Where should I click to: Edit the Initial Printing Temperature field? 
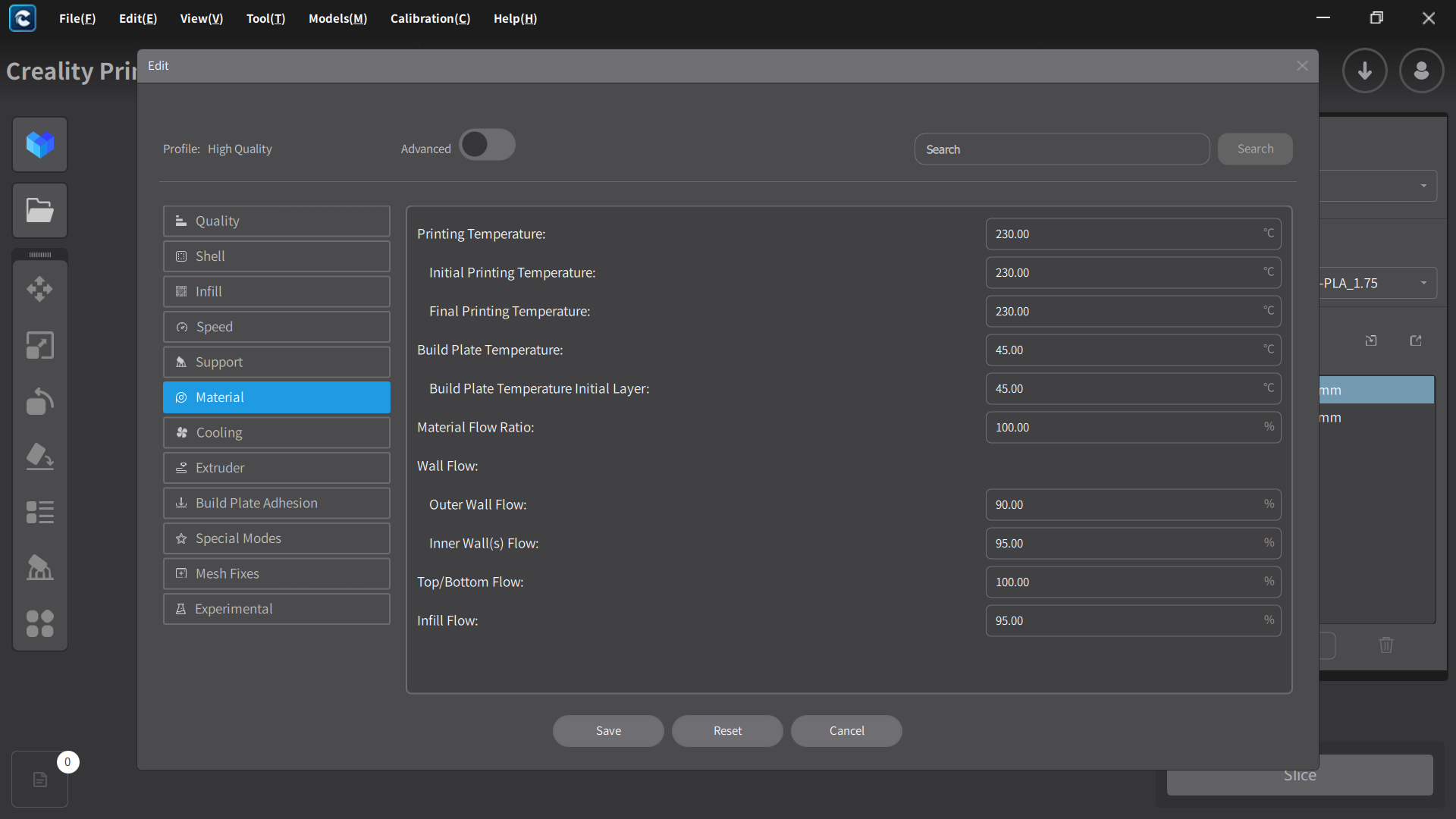[1133, 273]
